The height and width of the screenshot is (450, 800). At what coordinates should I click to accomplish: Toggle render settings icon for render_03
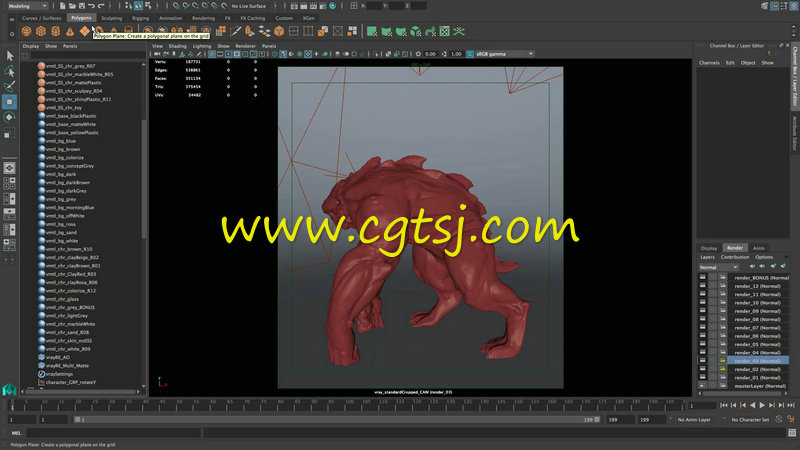point(722,361)
